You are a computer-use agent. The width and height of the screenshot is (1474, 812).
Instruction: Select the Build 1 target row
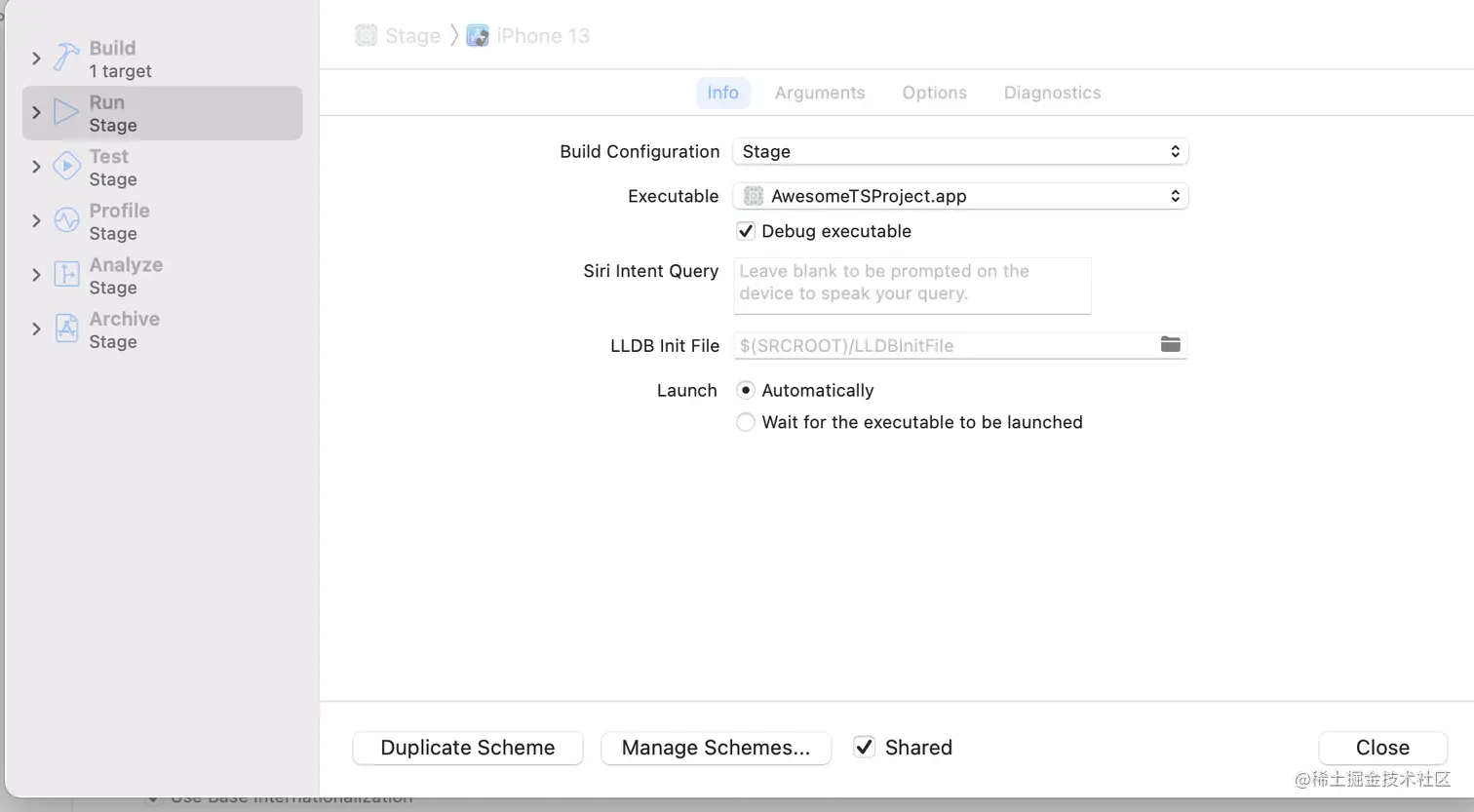(x=162, y=58)
